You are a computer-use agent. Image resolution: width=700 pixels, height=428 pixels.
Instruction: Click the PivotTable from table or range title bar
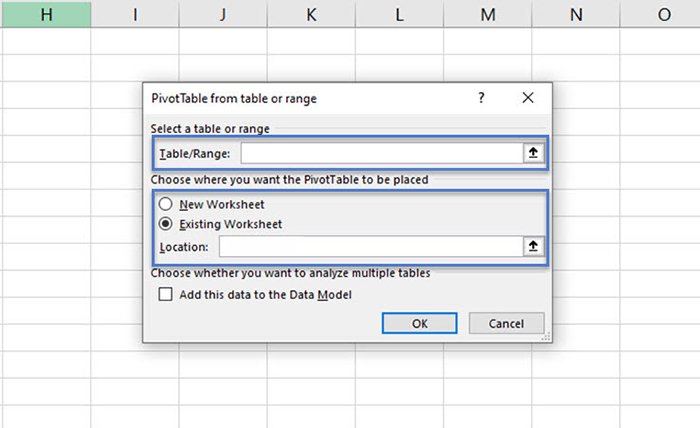[300, 98]
